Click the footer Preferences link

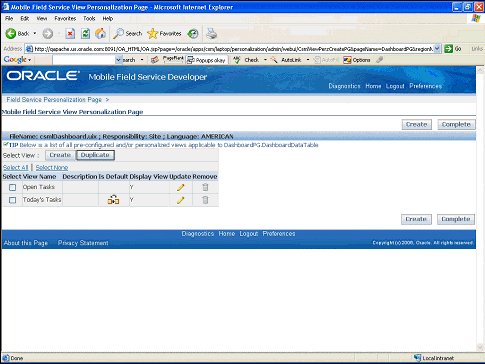(x=279, y=234)
